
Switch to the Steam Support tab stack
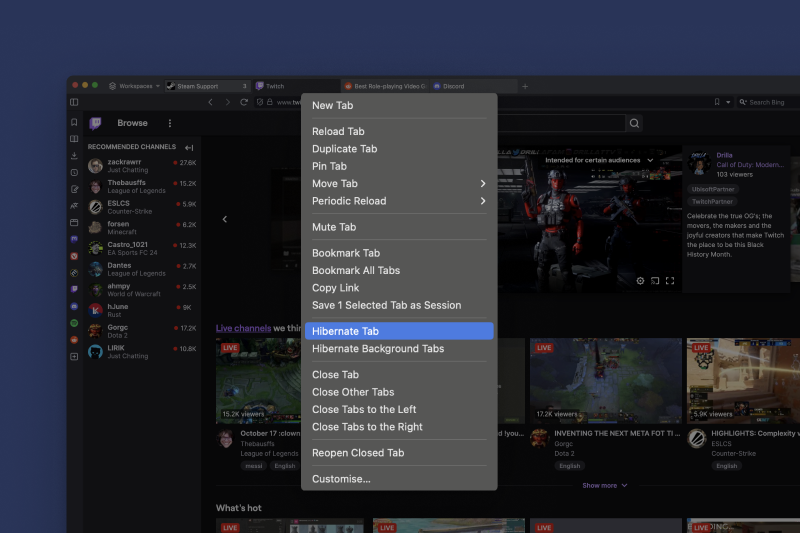(x=207, y=86)
